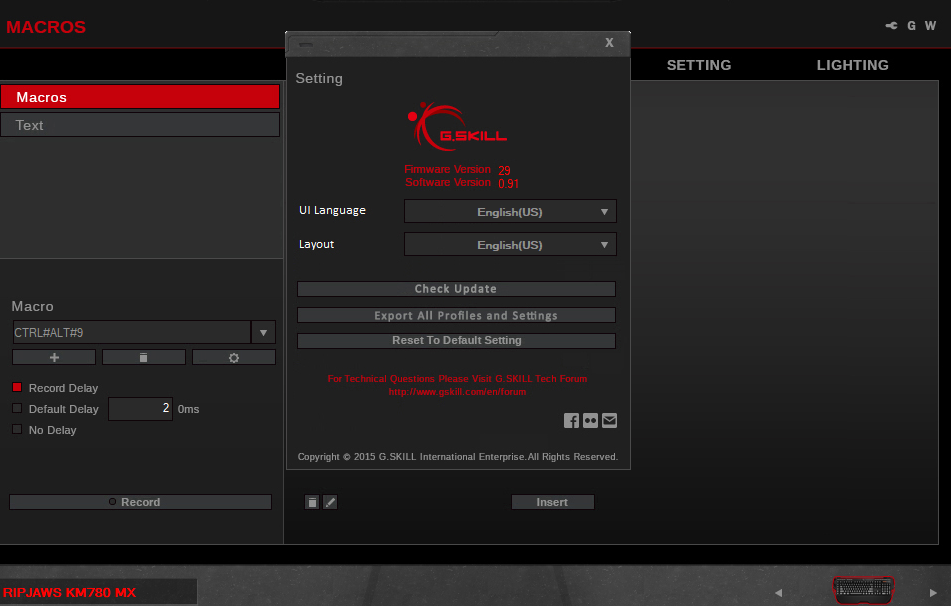Select the keyboard thumbnail in the bottom bar
Screen dimensions: 951x606
[x=863, y=589]
